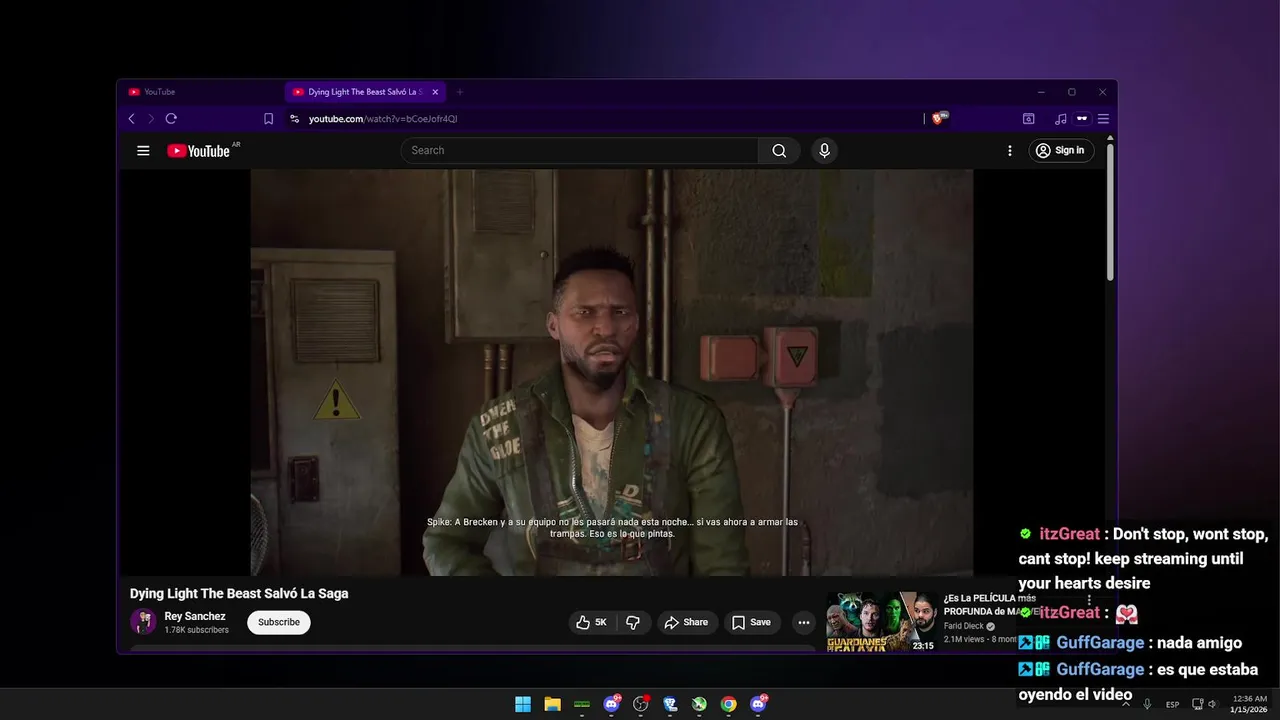This screenshot has width=1280, height=720.
Task: Like the video with thumbs-up button
Action: (591, 622)
